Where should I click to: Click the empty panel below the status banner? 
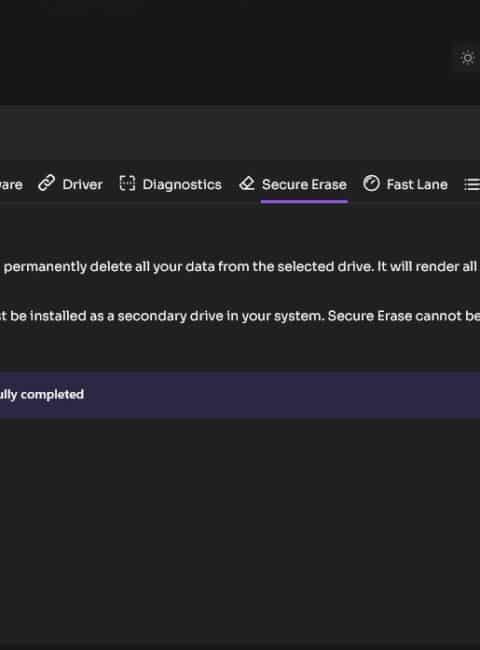pyautogui.click(x=240, y=531)
